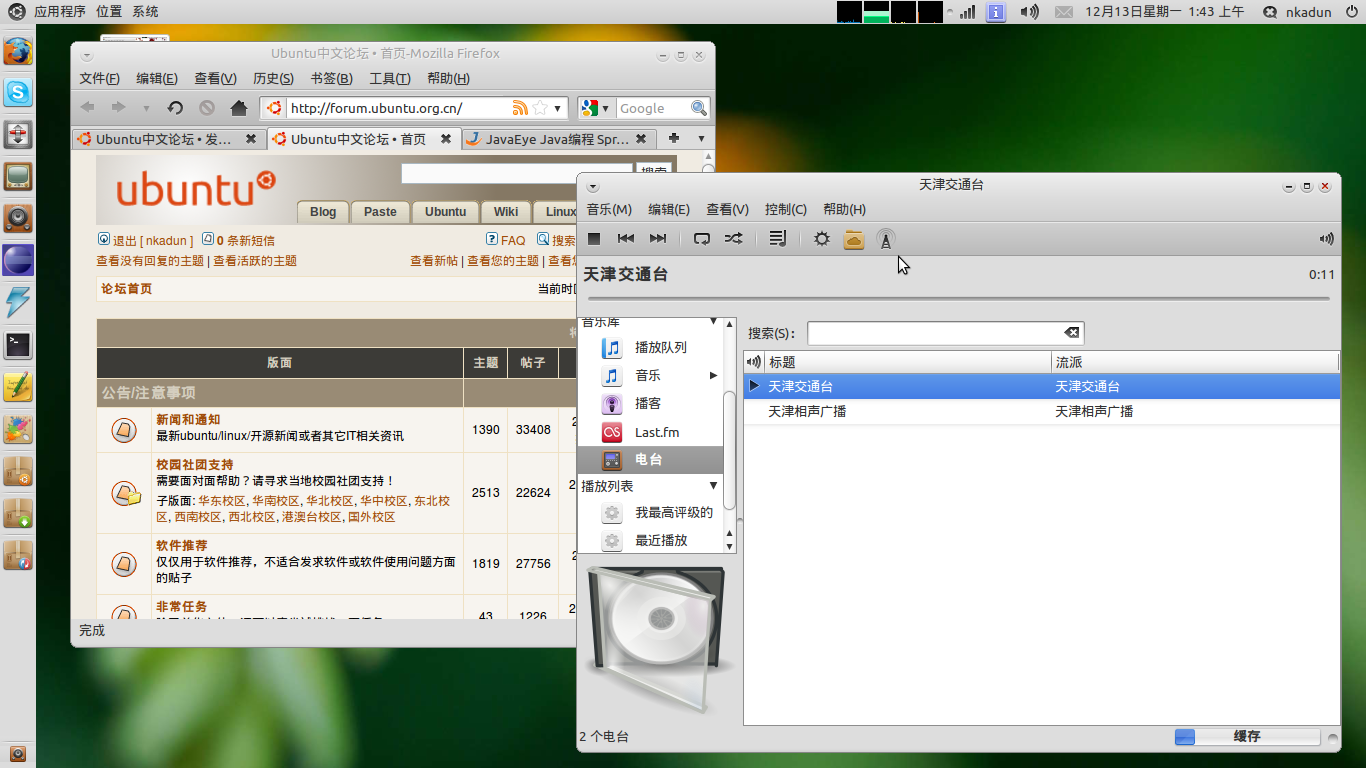Open the orange cloud music store icon
The height and width of the screenshot is (768, 1366).
(x=854, y=239)
